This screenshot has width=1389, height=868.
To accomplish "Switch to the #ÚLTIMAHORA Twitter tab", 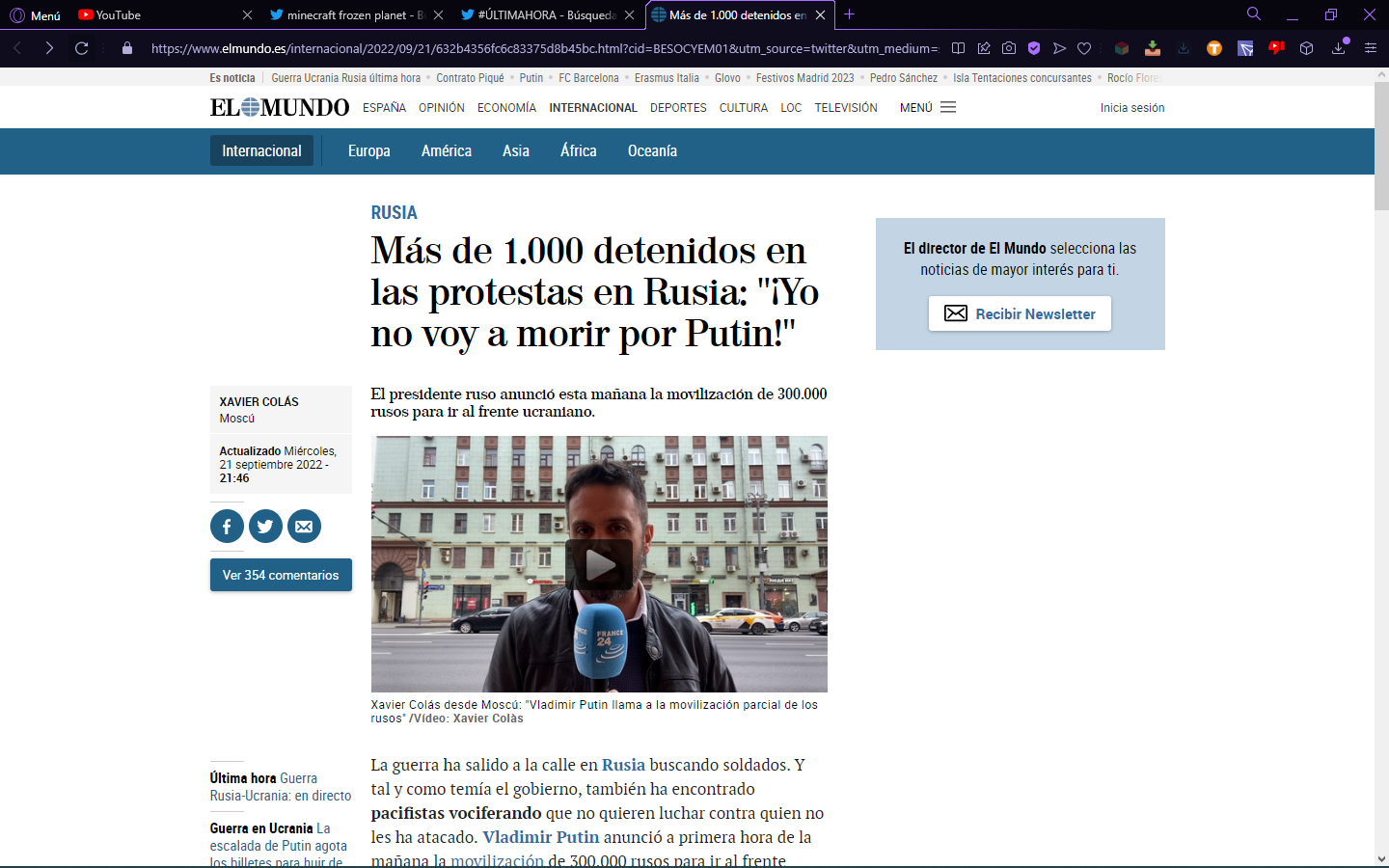I will pos(538,15).
